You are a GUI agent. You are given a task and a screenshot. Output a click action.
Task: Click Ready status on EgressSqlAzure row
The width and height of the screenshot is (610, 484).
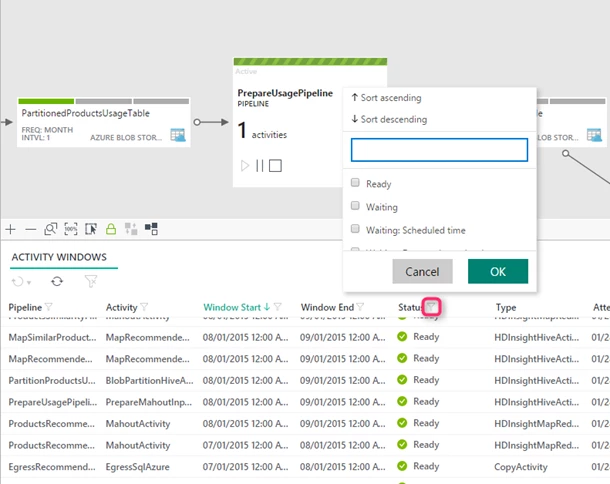coord(426,466)
